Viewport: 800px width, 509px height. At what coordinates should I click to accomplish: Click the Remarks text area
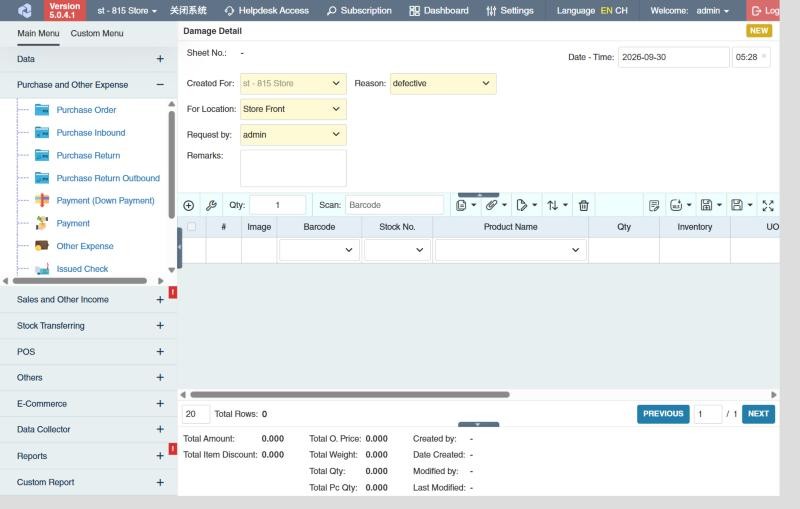293,168
